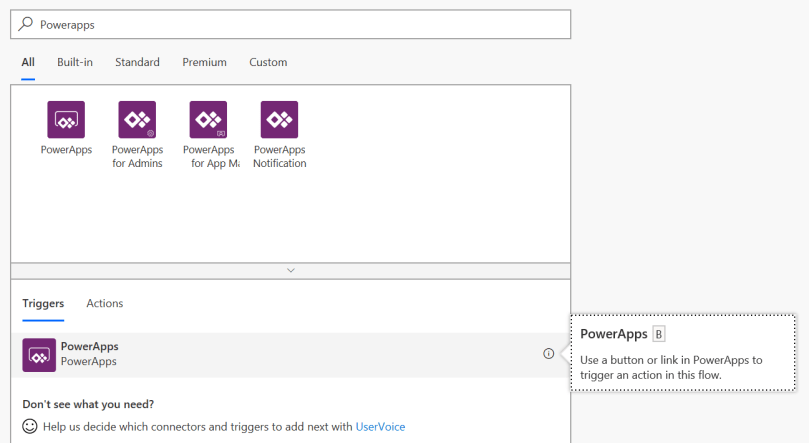Click the info icon on PowerApps trigger
This screenshot has height=443, width=809.
coord(548,354)
